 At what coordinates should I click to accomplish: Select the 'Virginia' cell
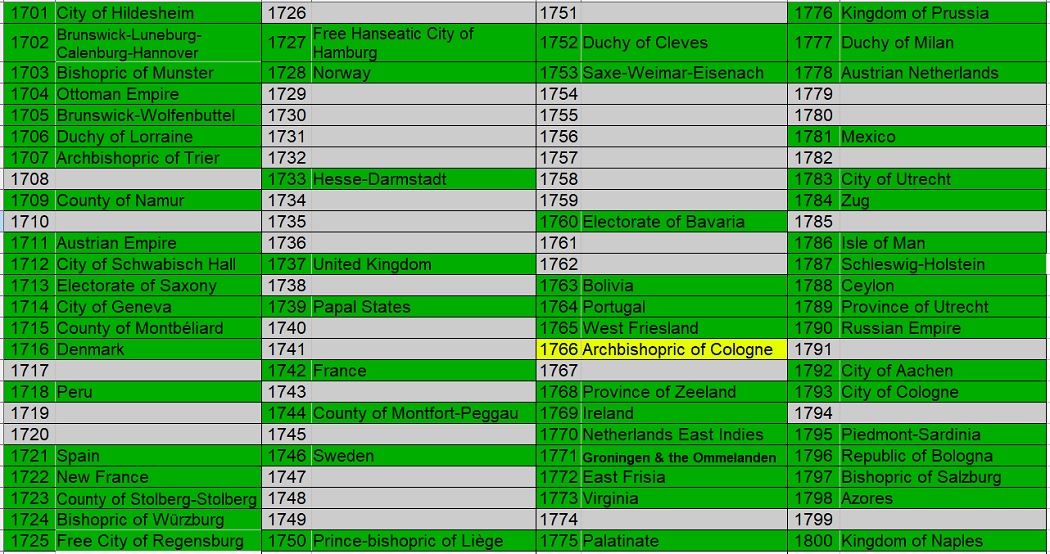pos(684,498)
